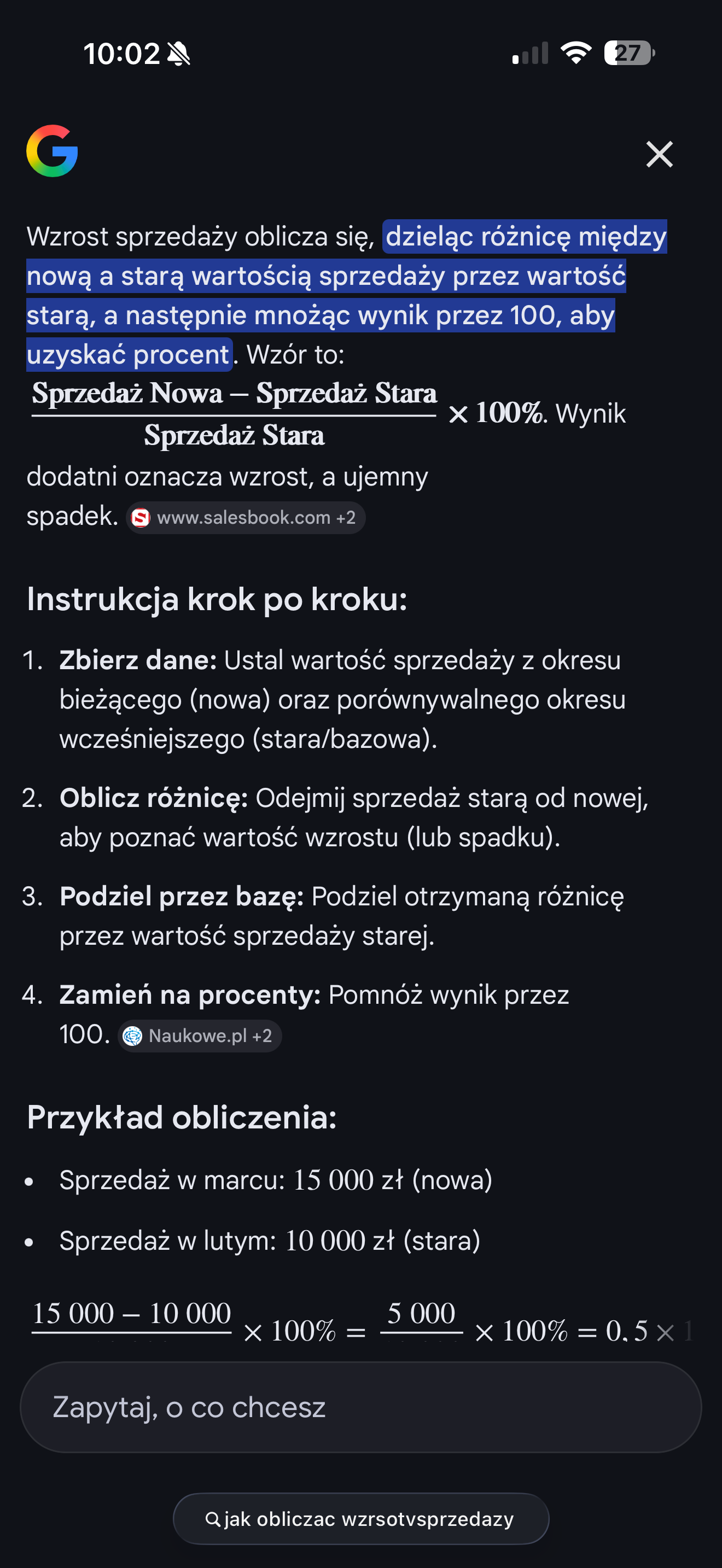722x1568 pixels.
Task: Focus the "Zapytaj, o co chcesz" field
Action: point(360,1407)
